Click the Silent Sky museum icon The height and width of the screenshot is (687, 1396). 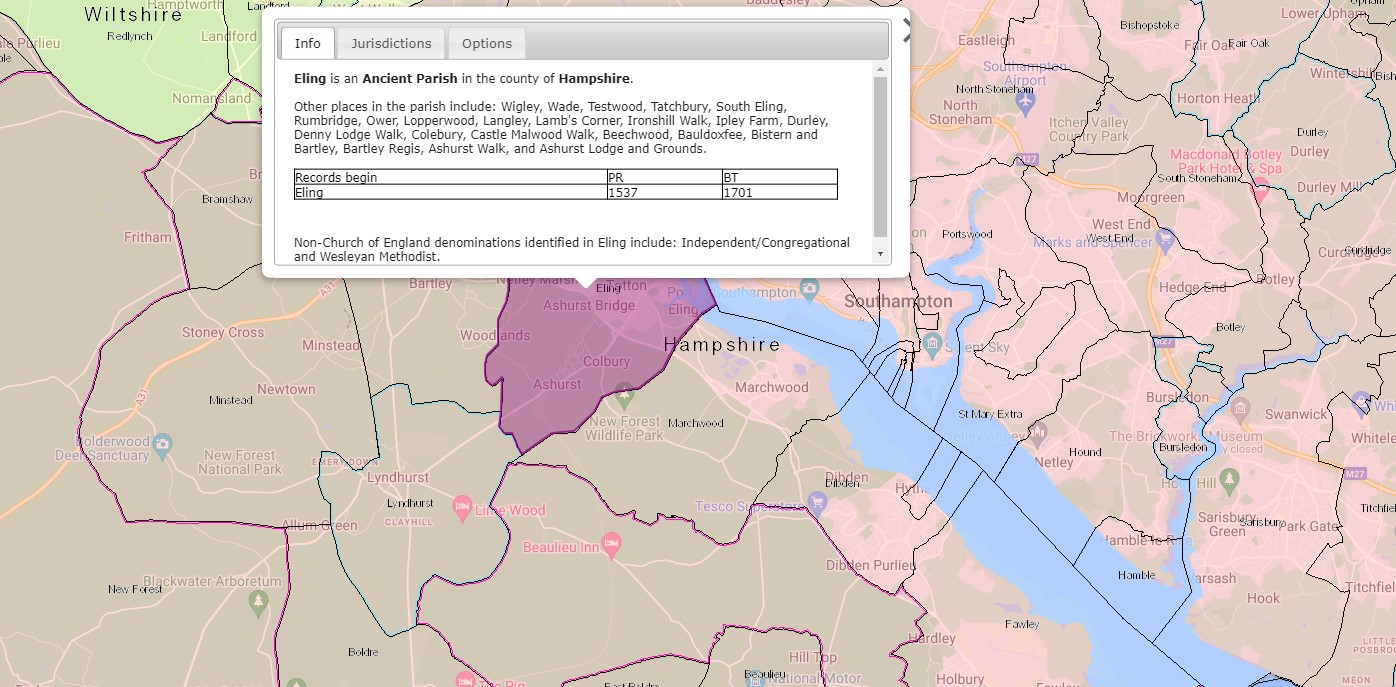point(932,345)
